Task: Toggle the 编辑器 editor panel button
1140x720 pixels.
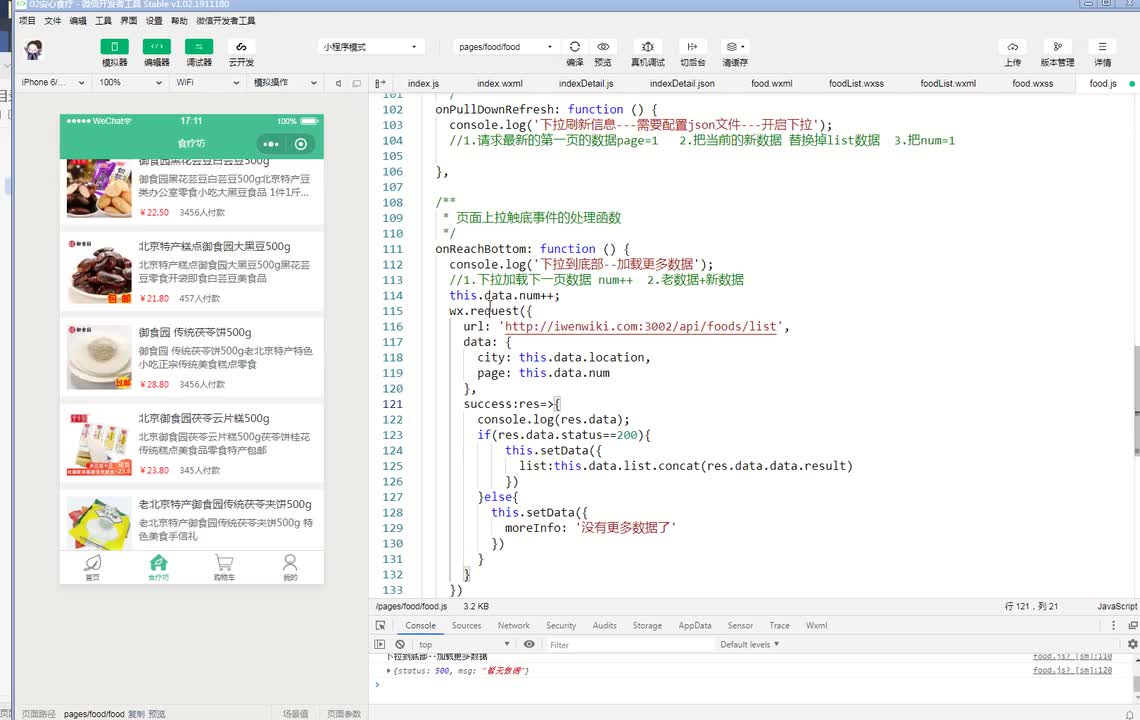Action: click(156, 47)
